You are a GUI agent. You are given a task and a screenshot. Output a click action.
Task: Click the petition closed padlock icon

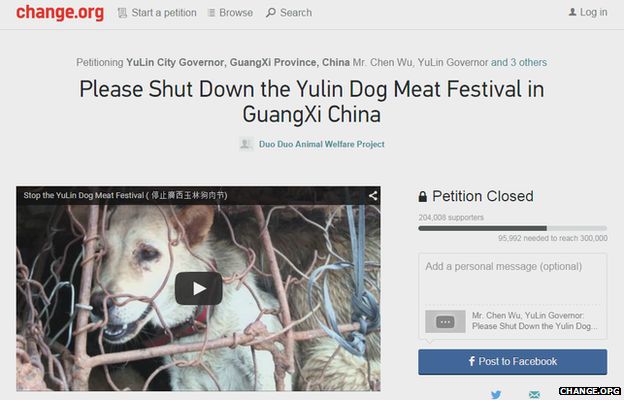pos(423,196)
